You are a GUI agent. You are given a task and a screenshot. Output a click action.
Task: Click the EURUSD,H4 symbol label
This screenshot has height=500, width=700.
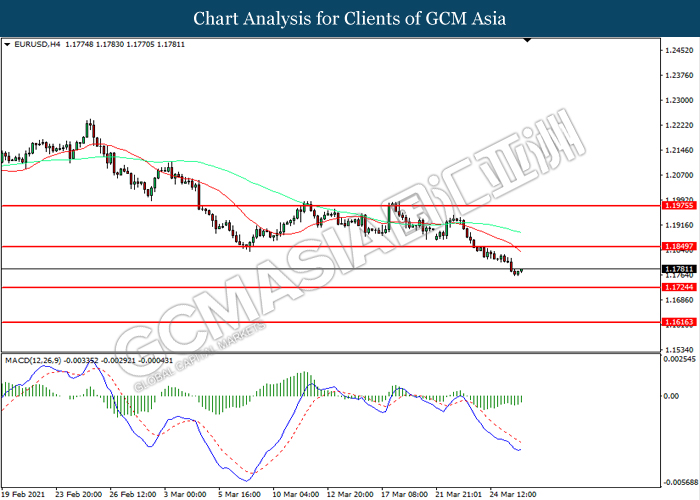pyautogui.click(x=37, y=44)
